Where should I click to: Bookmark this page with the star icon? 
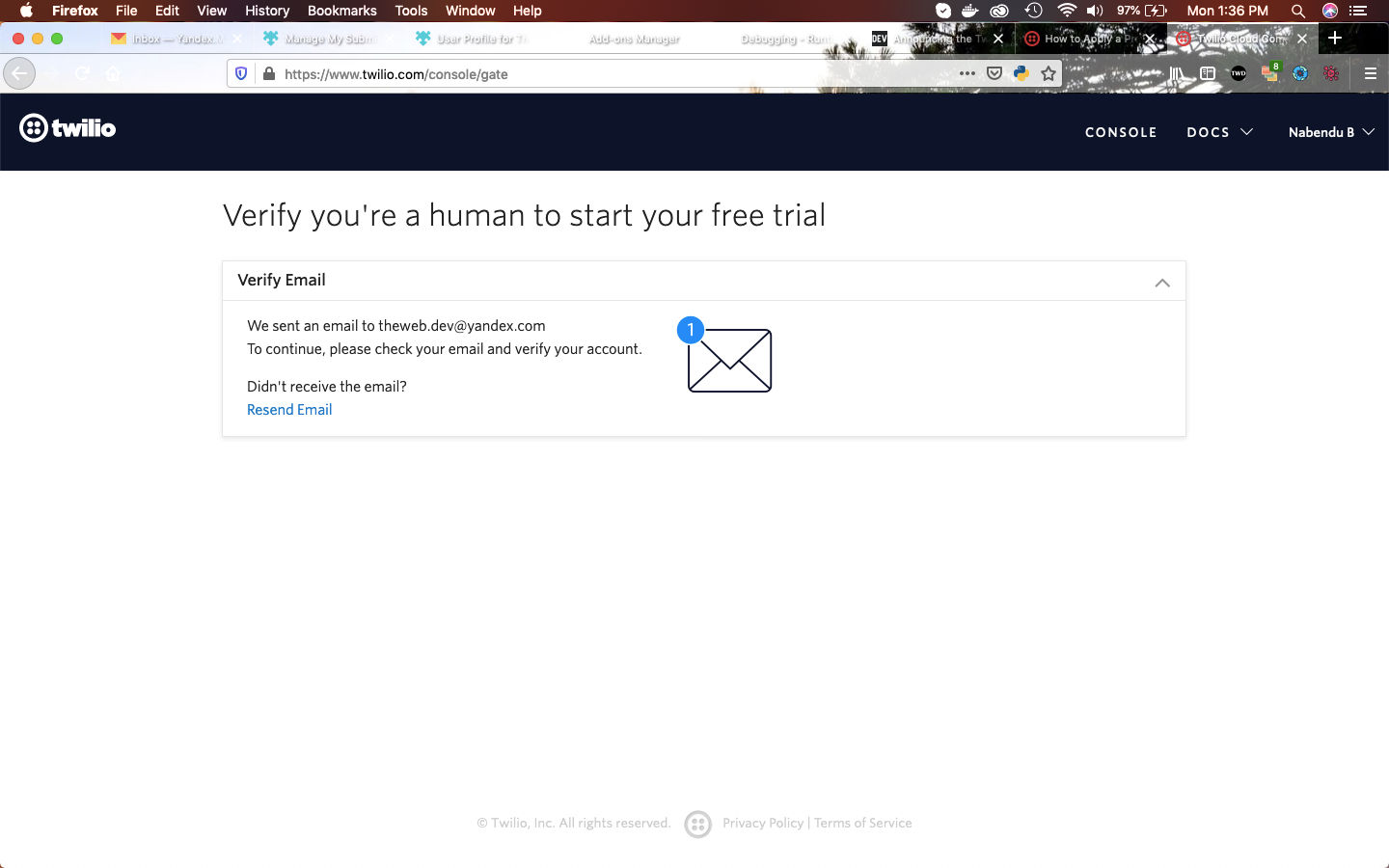point(1049,73)
